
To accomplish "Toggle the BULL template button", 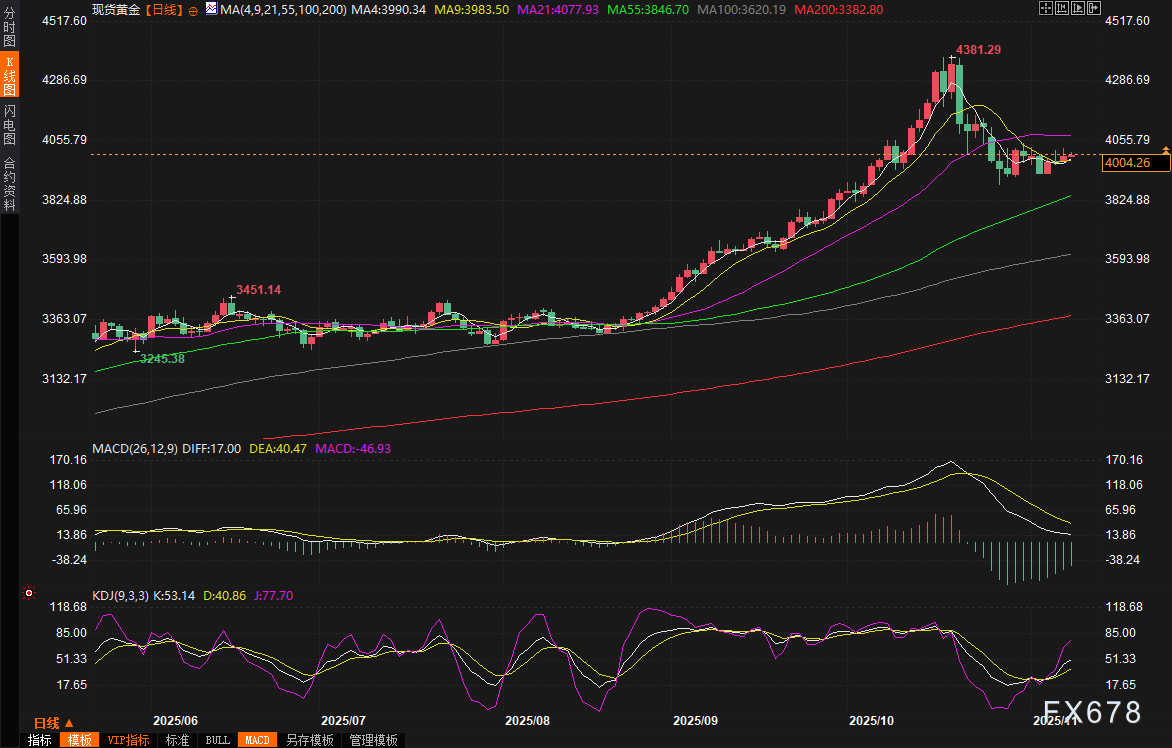I will (x=217, y=740).
